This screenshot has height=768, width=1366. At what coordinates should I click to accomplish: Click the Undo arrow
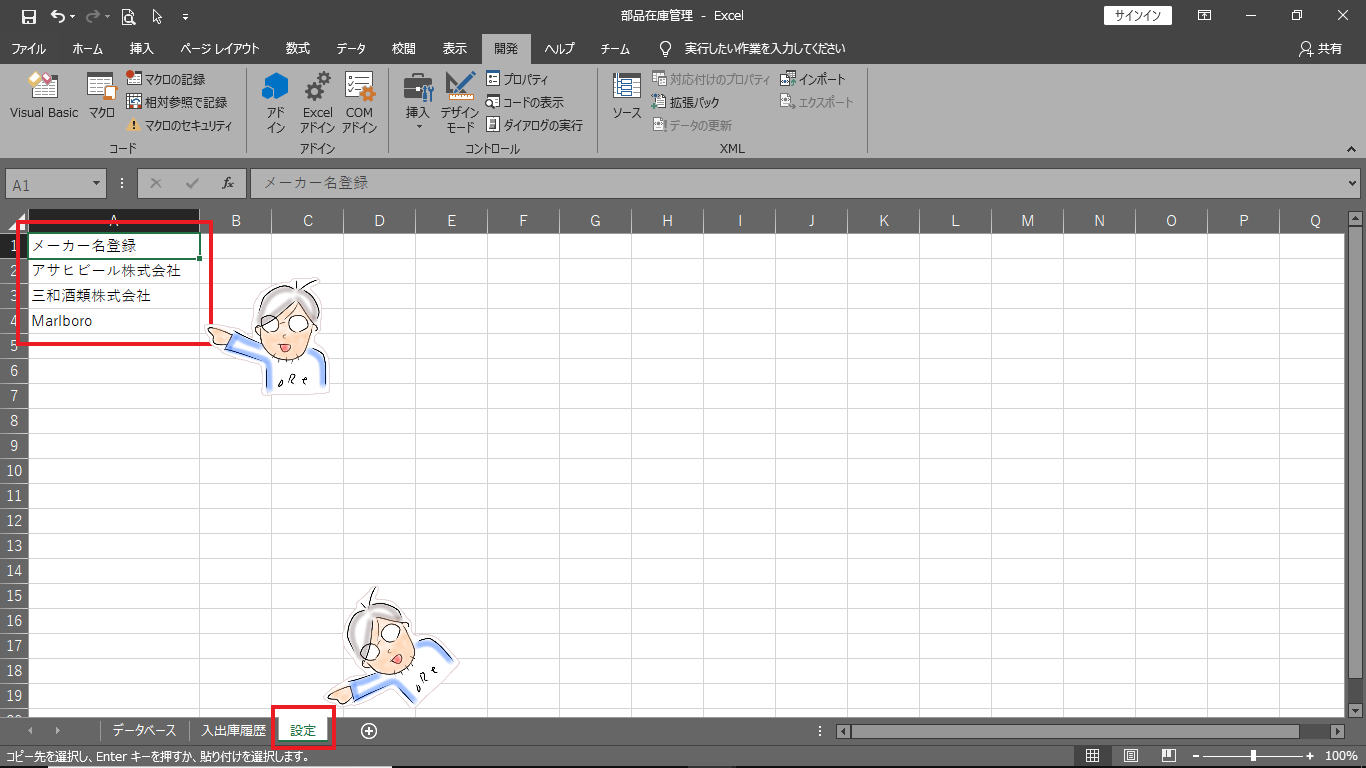[58, 16]
